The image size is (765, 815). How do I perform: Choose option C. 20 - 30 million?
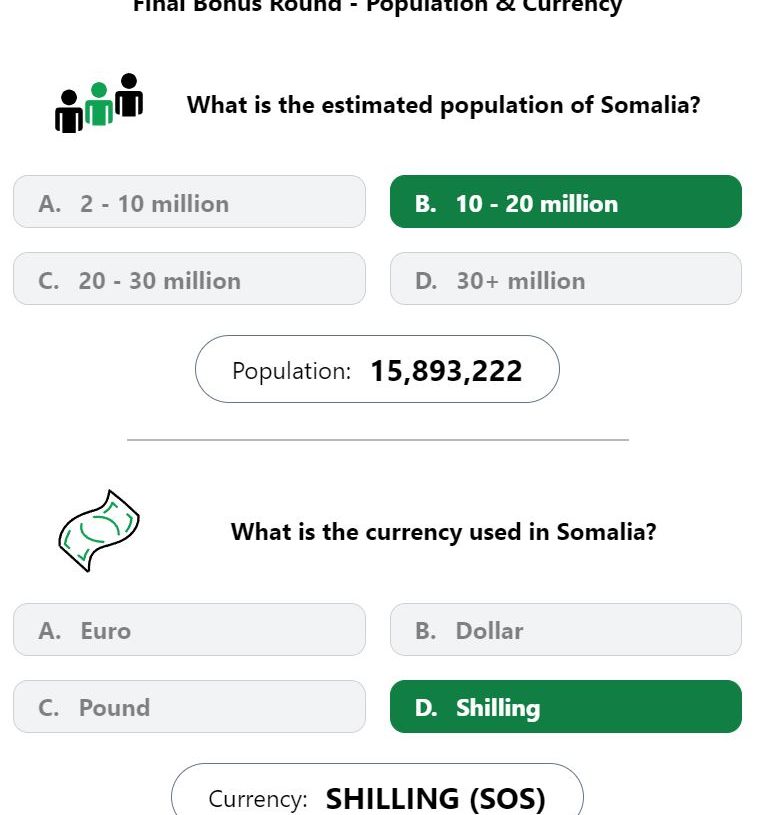coord(189,279)
